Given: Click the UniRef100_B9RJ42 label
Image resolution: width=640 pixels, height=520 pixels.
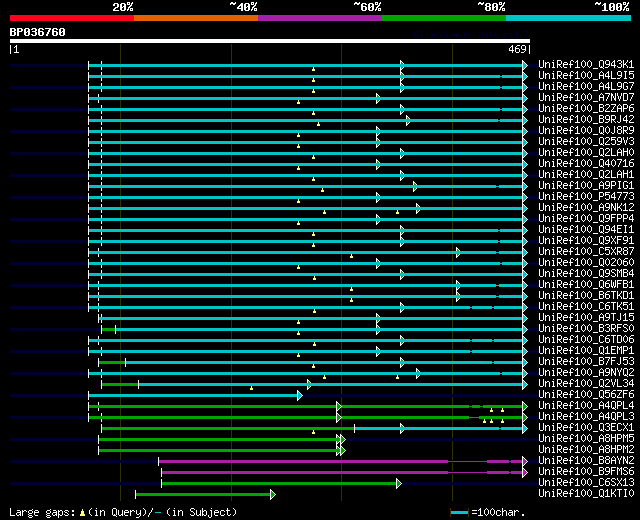Looking at the screenshot, I should click(586, 120).
